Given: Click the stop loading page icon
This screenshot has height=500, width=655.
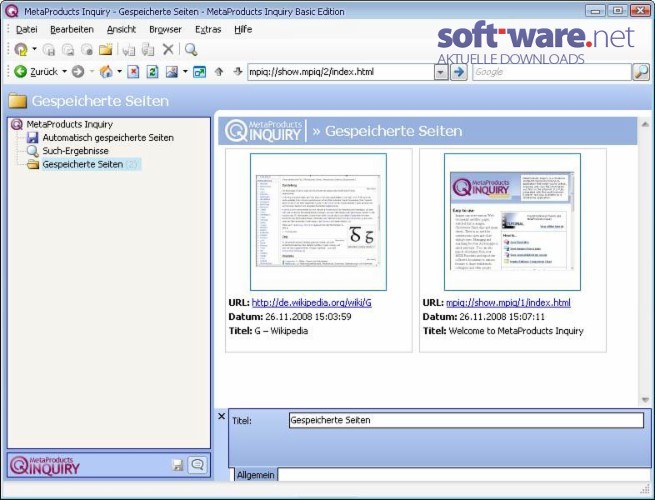Looking at the screenshot, I should [133, 72].
